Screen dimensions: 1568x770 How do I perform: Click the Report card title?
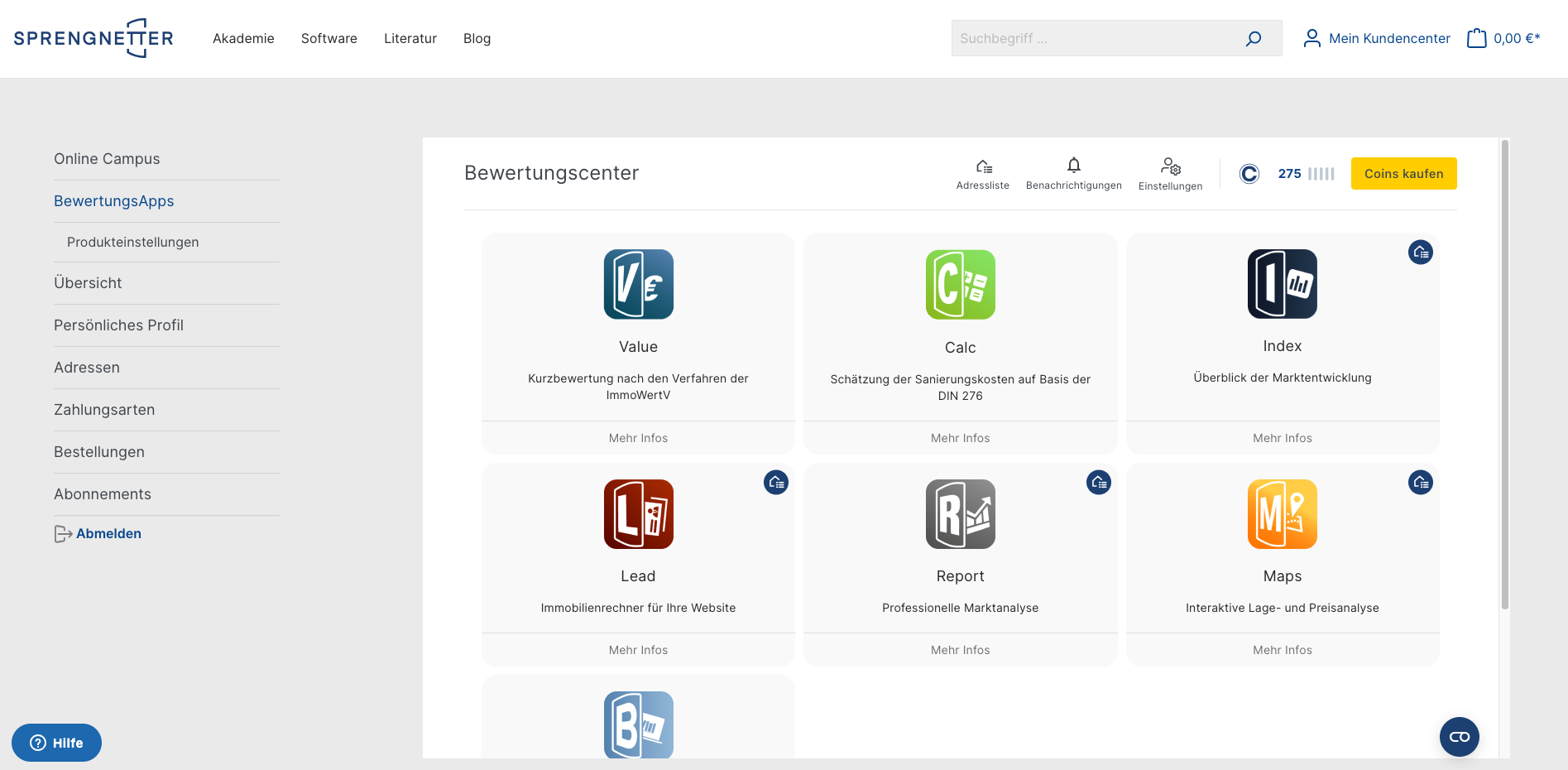tap(960, 576)
